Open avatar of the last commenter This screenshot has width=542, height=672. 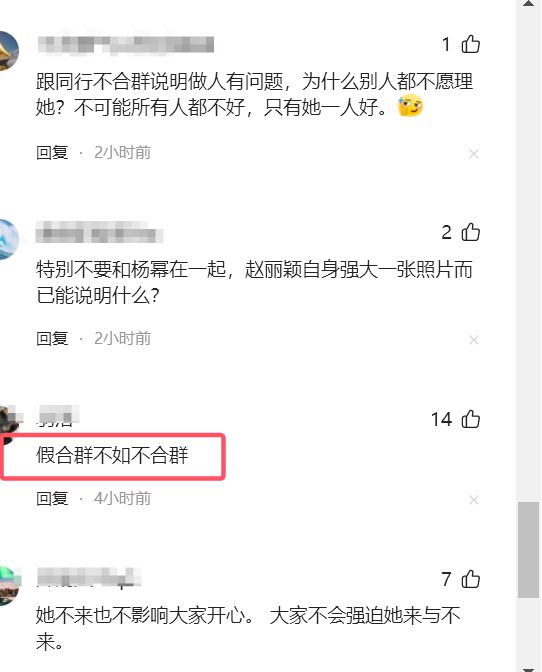coord(9,586)
